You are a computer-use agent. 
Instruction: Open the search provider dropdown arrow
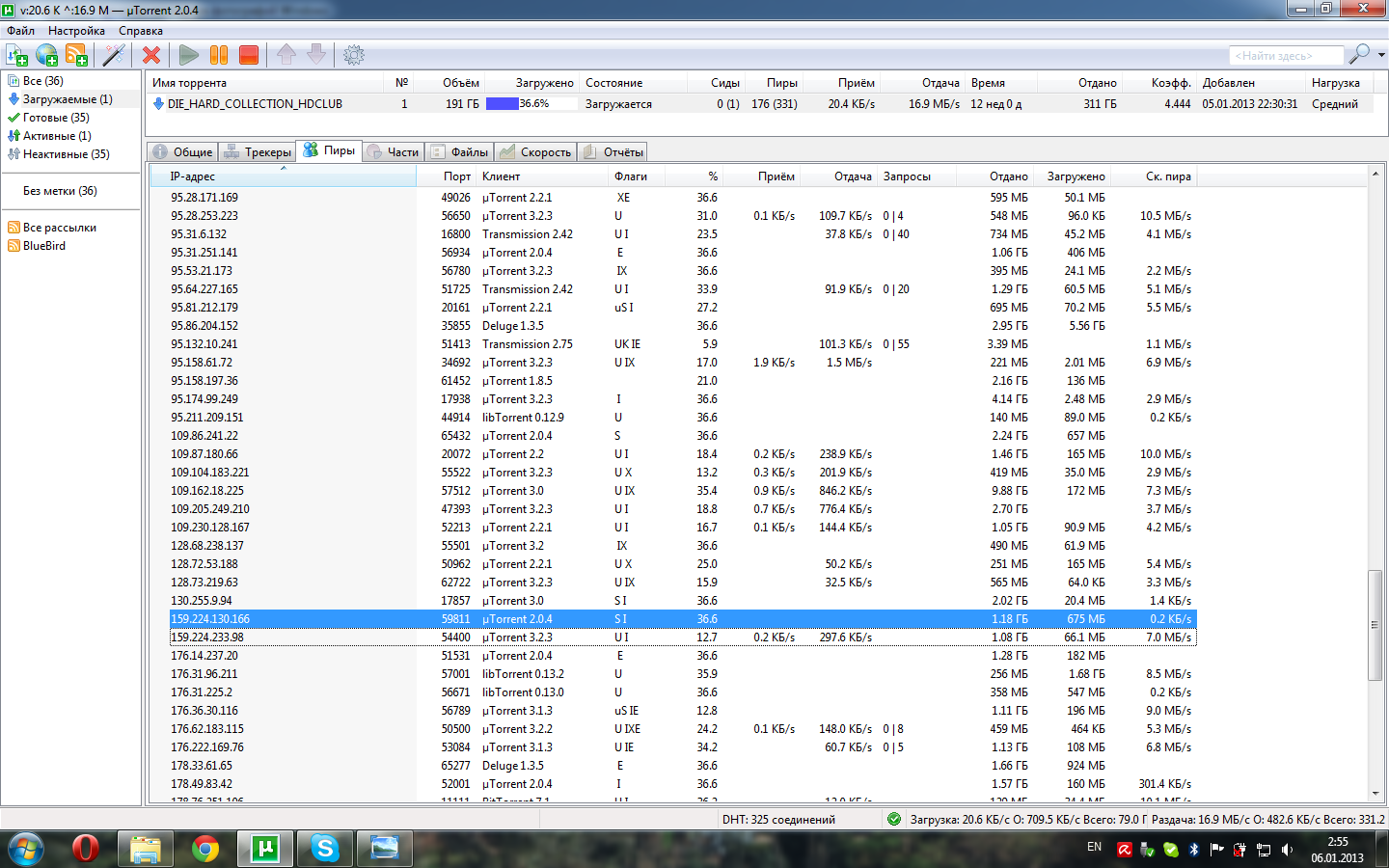[x=1381, y=55]
